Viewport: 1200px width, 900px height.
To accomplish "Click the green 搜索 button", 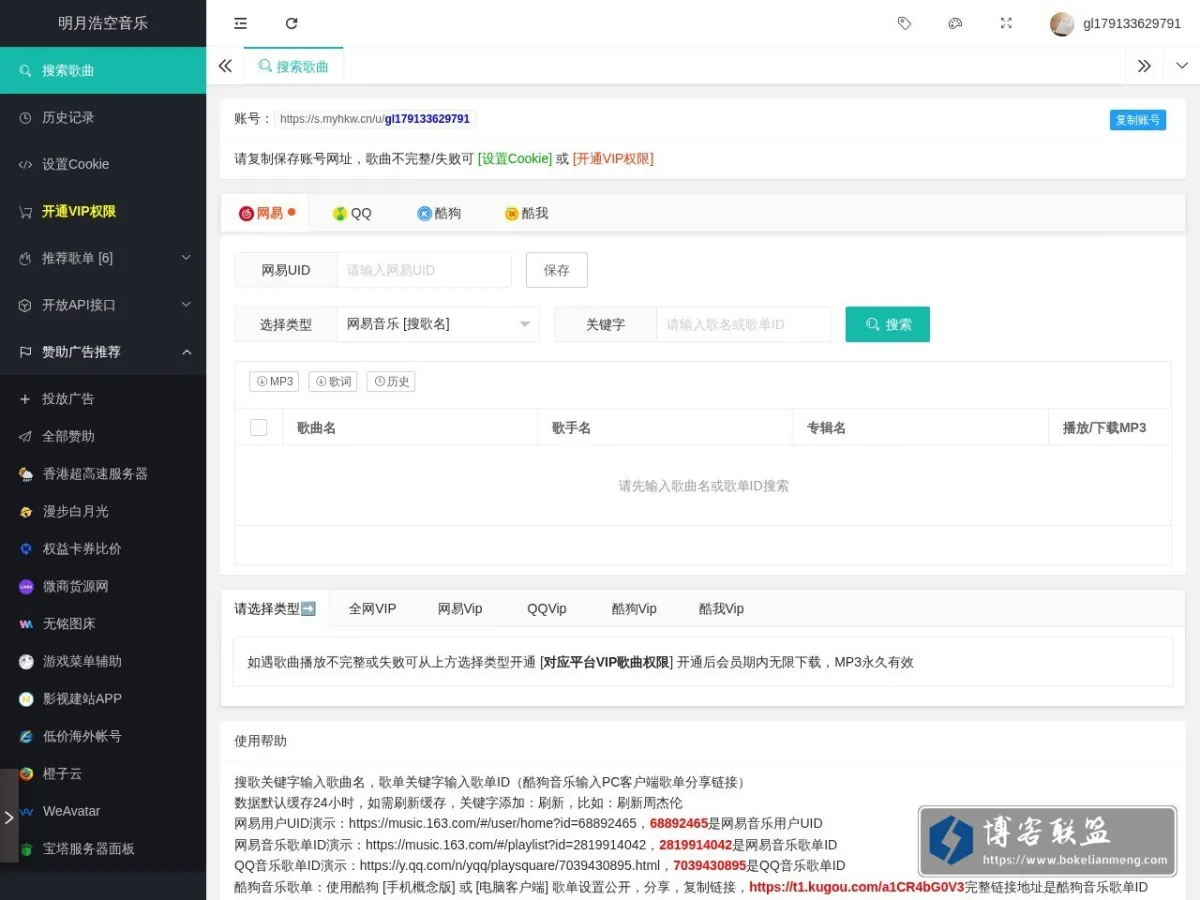I will pyautogui.click(x=888, y=324).
